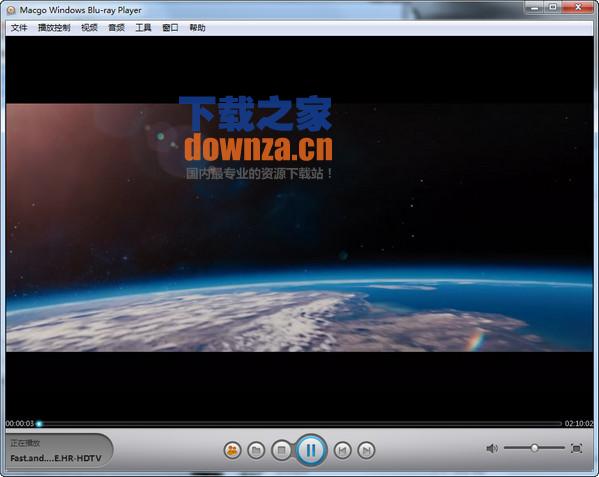The image size is (599, 477).
Task: Minimize the Blu-ray Player window
Action: [x=534, y=7]
